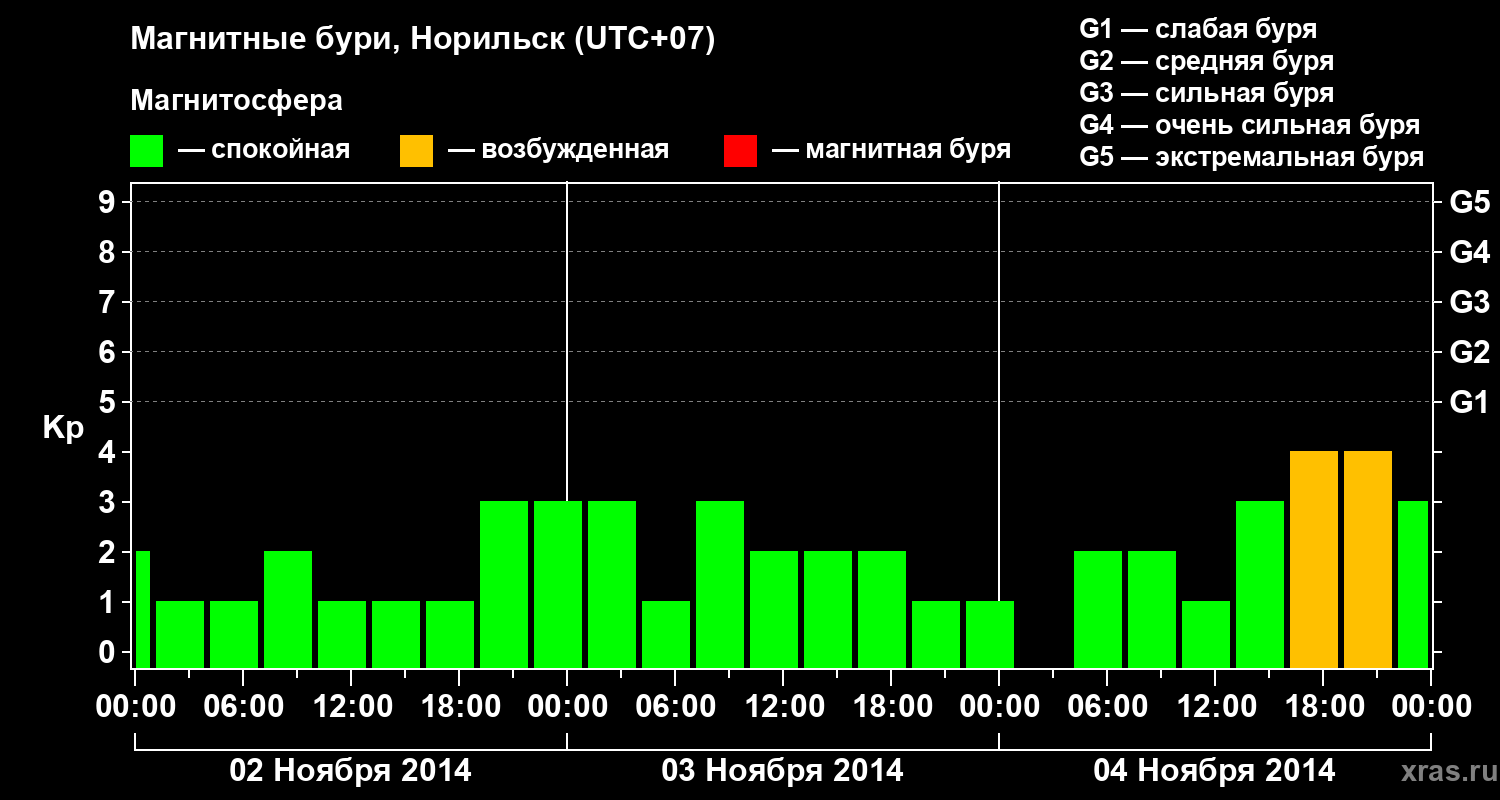Click the date label '02 Ноября 2014'
Screen dimensions: 1500x800
point(350,771)
